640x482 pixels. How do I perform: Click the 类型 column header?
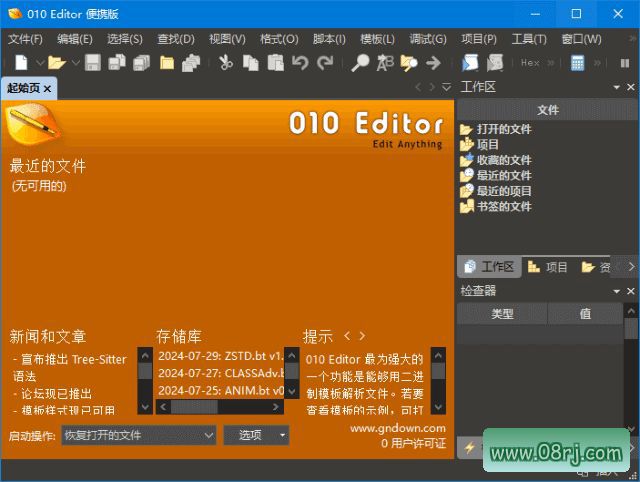click(x=502, y=314)
